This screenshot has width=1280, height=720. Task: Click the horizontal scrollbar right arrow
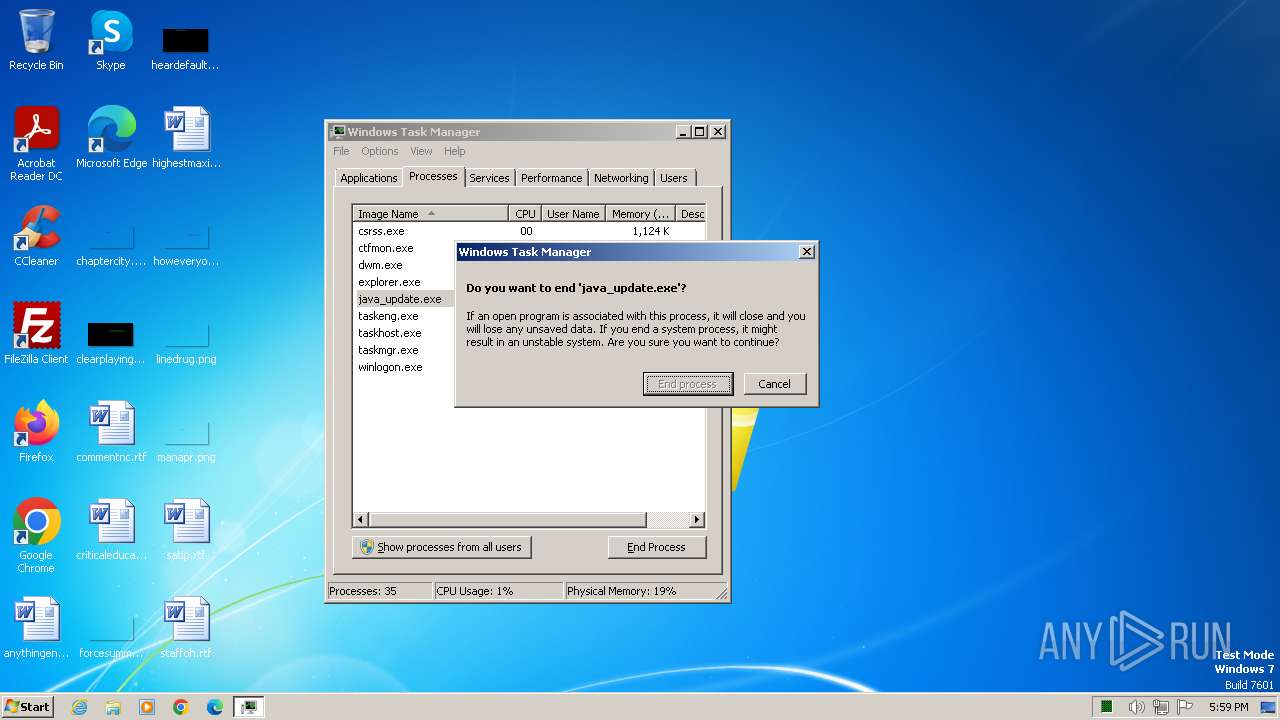click(x=697, y=520)
